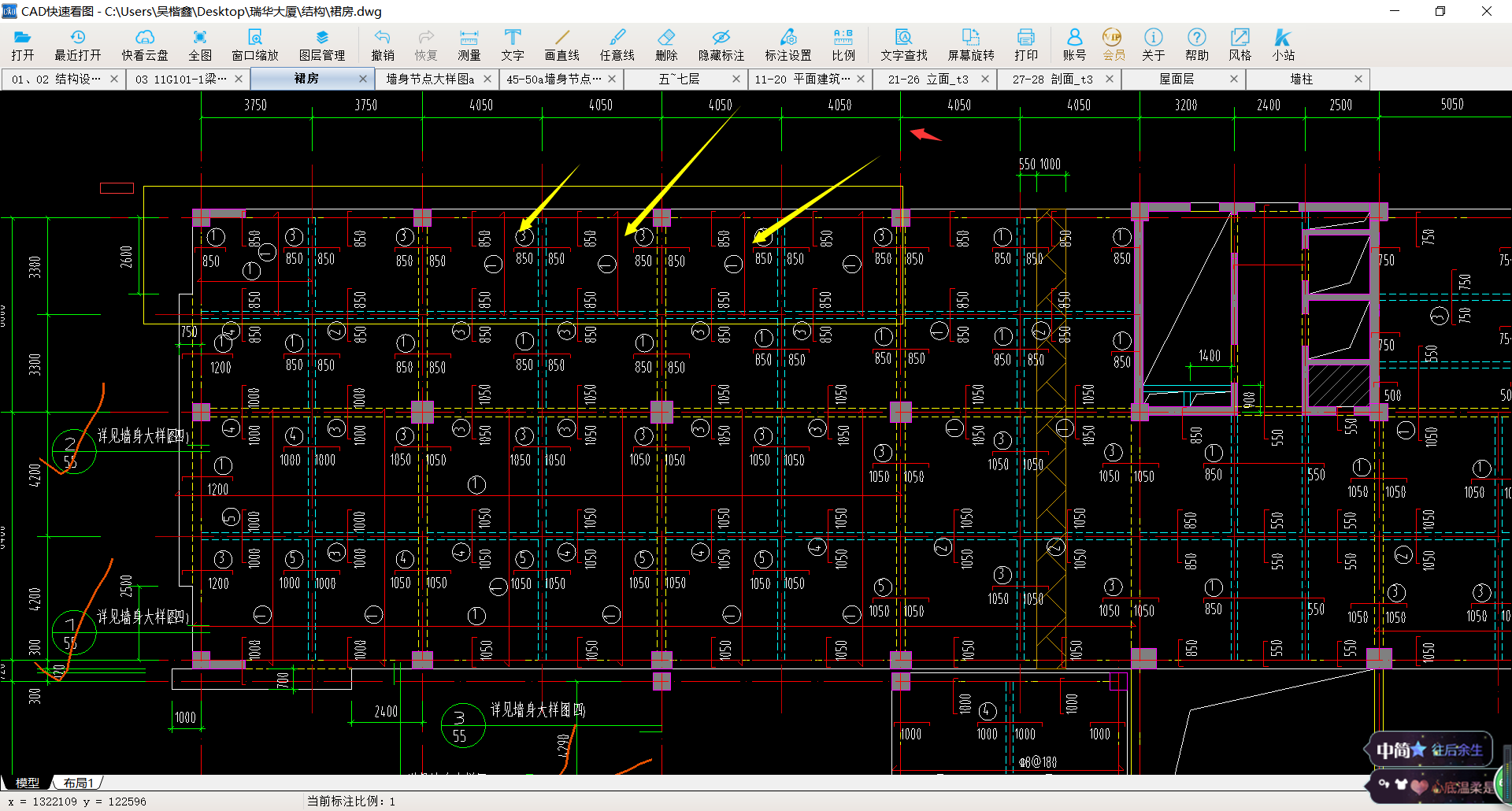The image size is (1512, 811).
Task: Click the 打开 (Open) toolbar icon
Action: (22, 45)
